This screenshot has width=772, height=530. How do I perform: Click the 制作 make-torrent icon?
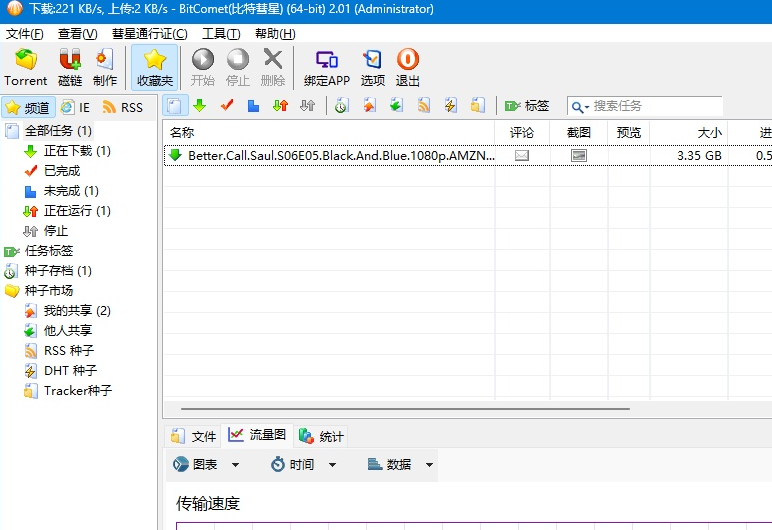(105, 67)
